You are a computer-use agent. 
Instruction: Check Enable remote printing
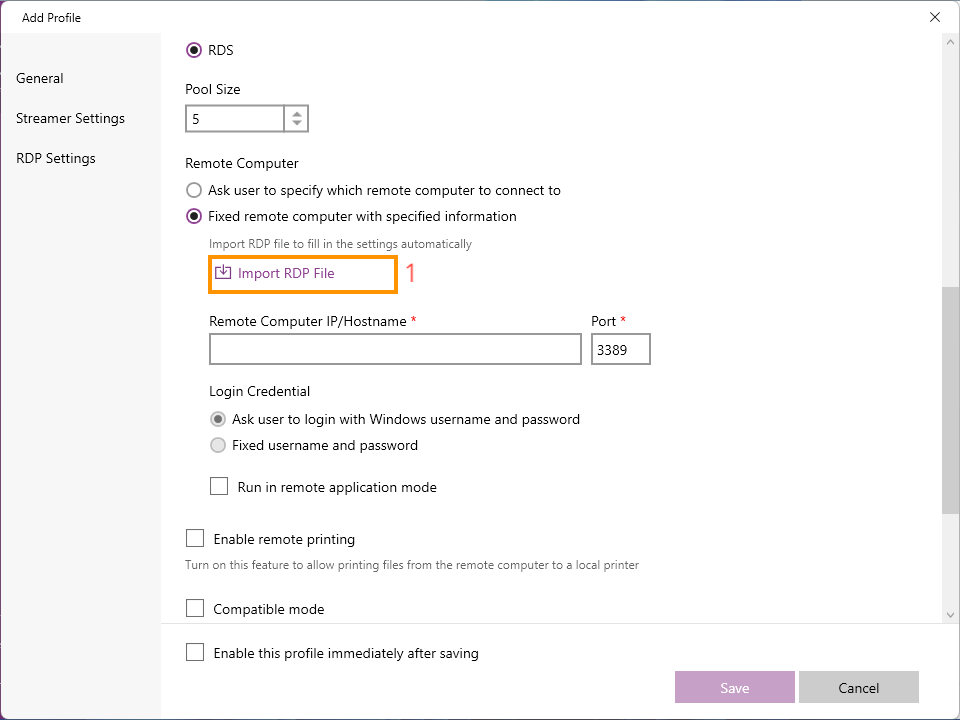click(195, 539)
